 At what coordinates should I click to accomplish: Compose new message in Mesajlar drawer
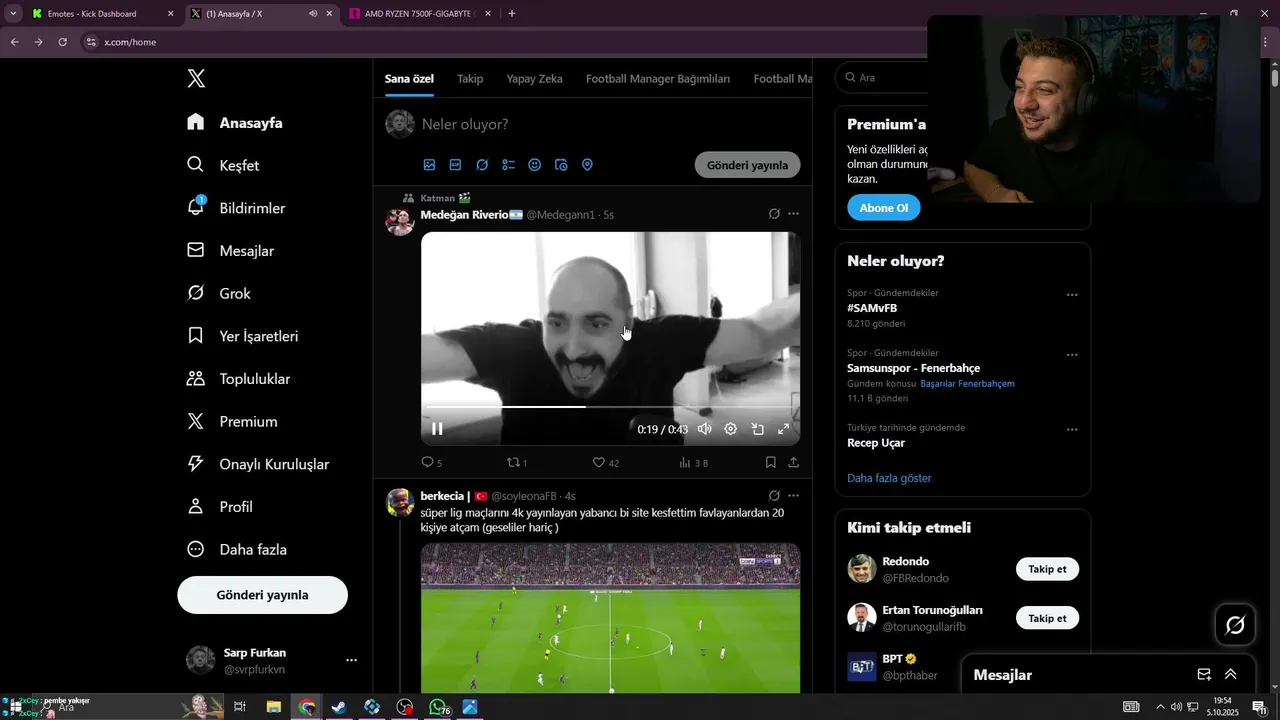coord(1204,675)
